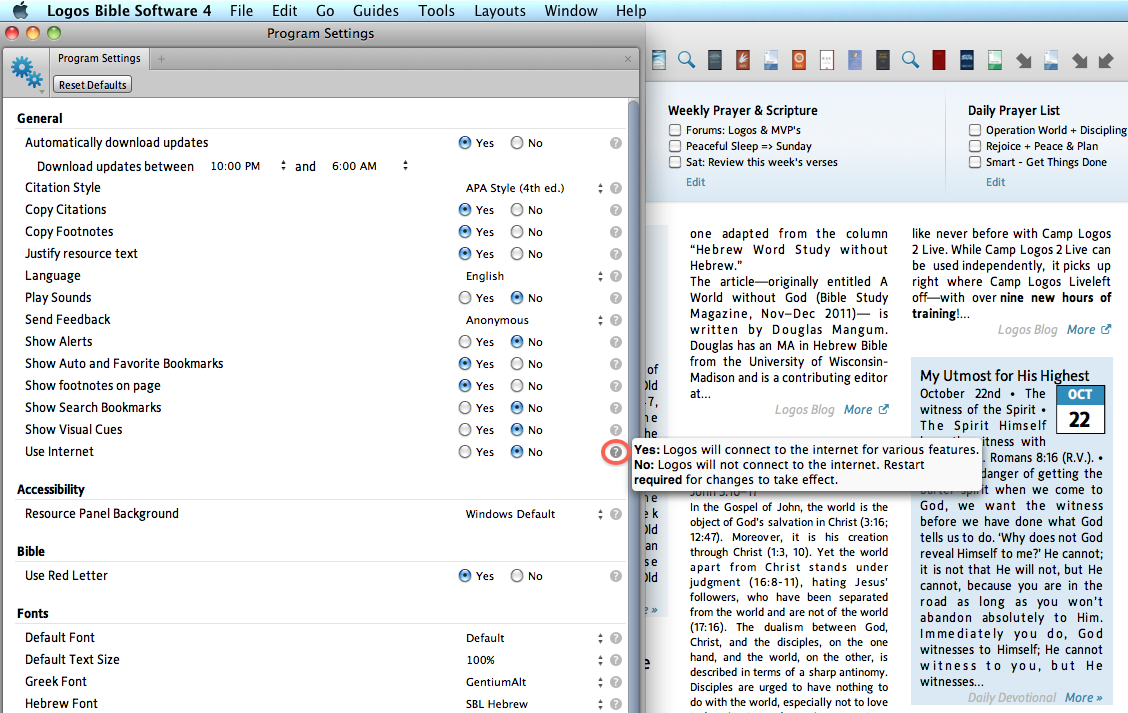The width and height of the screenshot is (1128, 713).
Task: Open the Greek Font GentiumAlt dropdown
Action: click(x=533, y=682)
